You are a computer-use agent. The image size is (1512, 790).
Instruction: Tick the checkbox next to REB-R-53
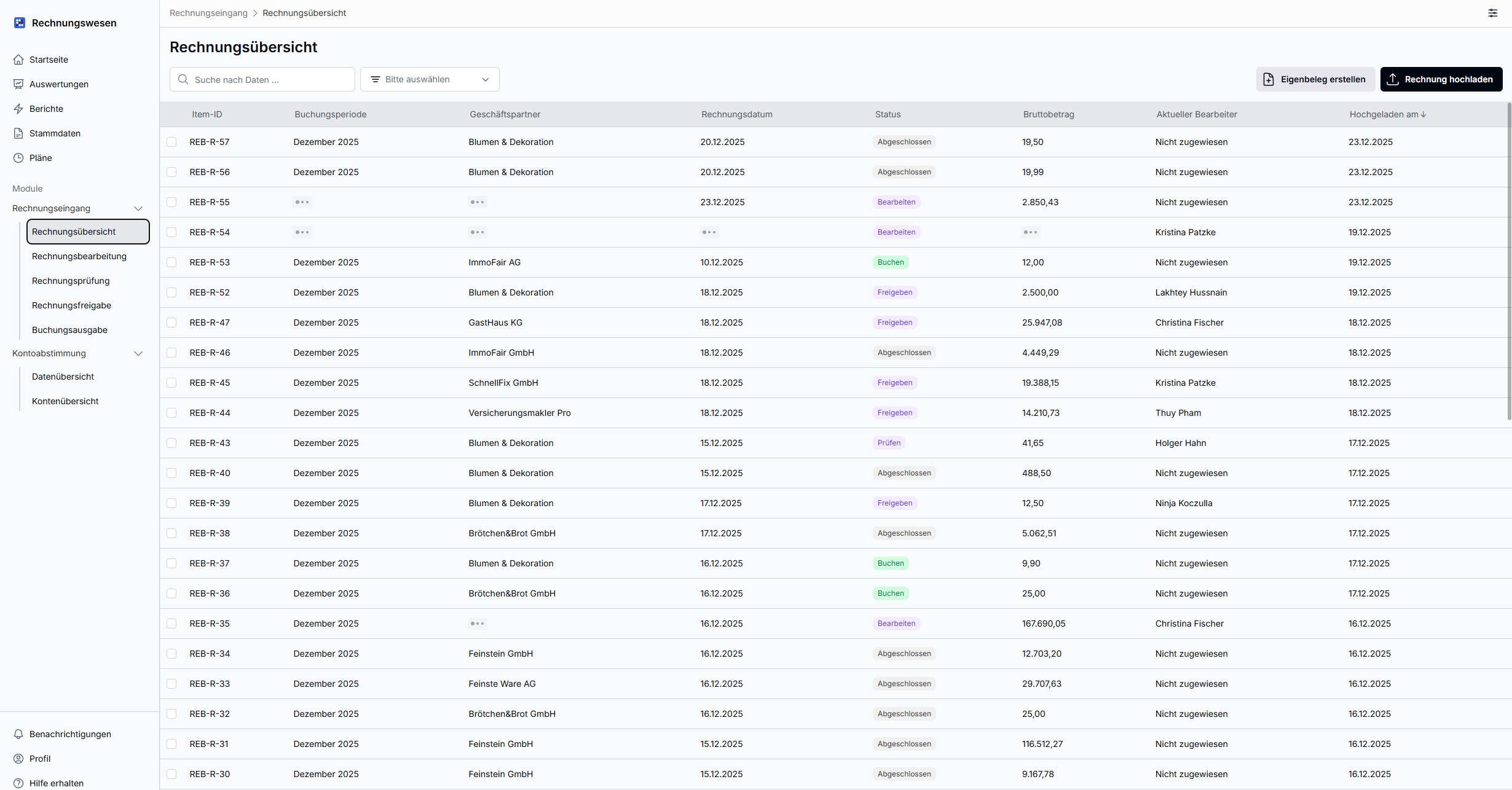click(x=171, y=262)
